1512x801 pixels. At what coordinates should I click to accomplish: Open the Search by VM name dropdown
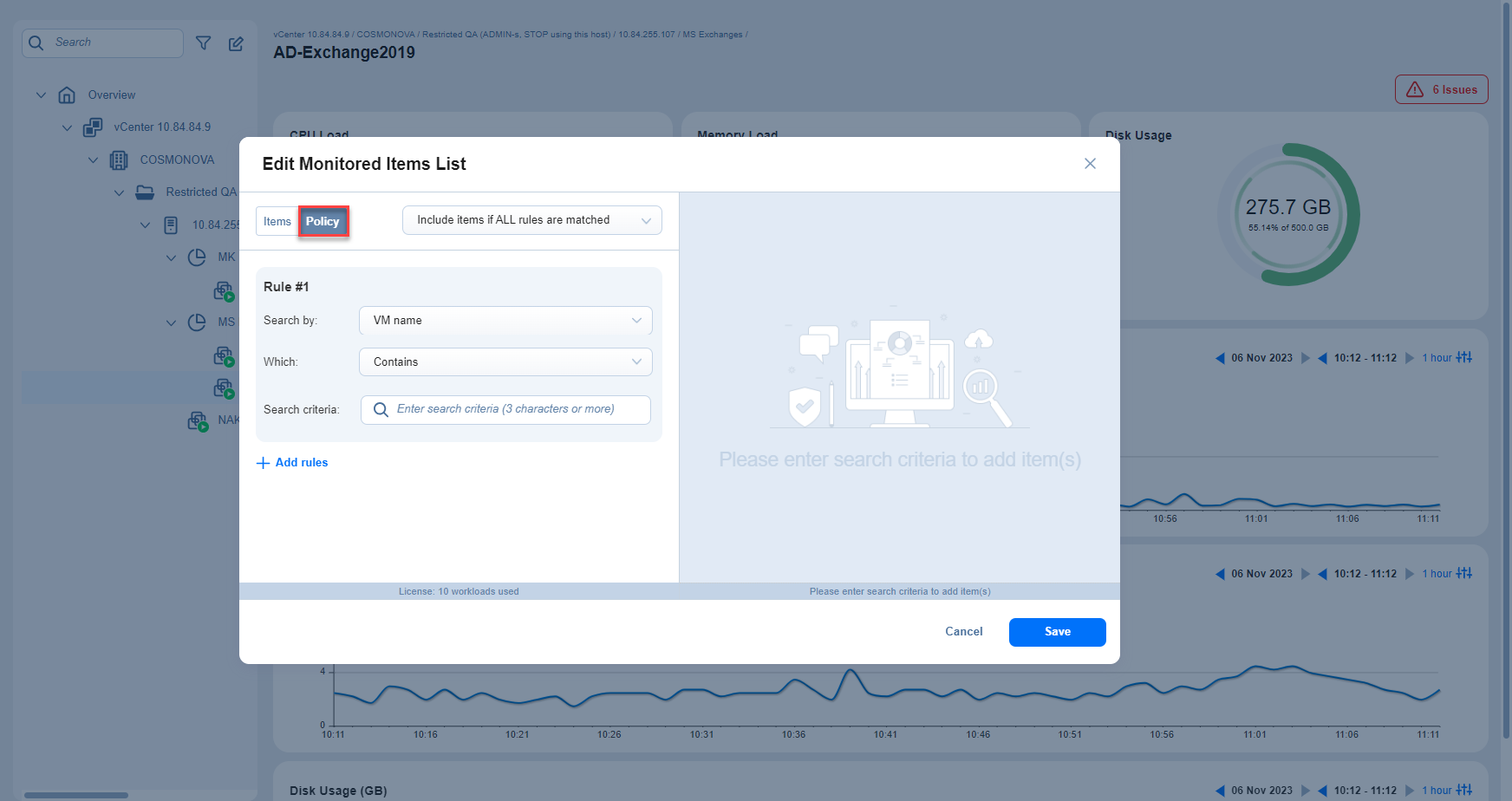point(505,321)
